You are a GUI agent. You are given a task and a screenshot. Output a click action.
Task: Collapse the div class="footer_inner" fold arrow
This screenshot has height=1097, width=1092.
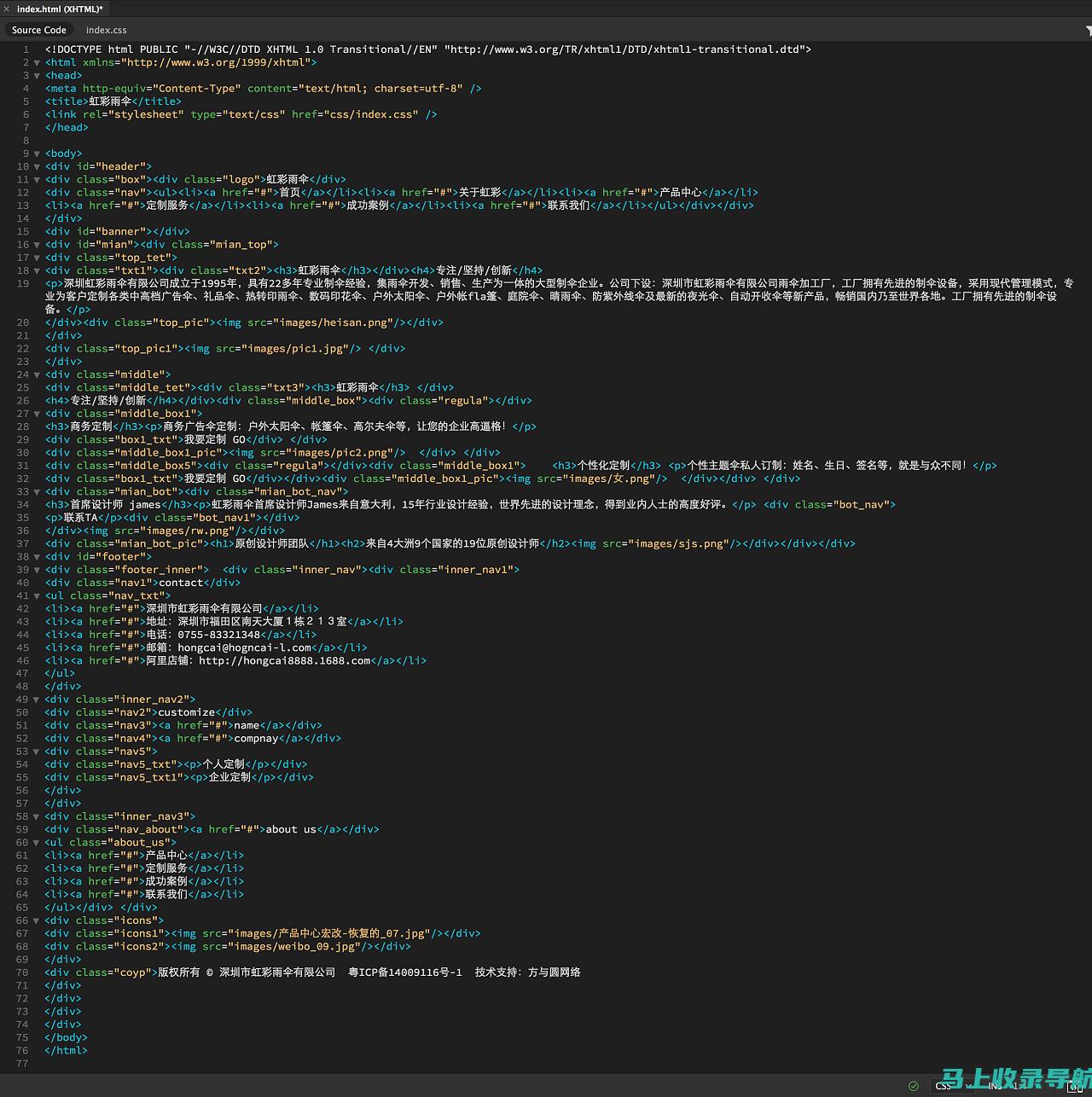(x=37, y=569)
